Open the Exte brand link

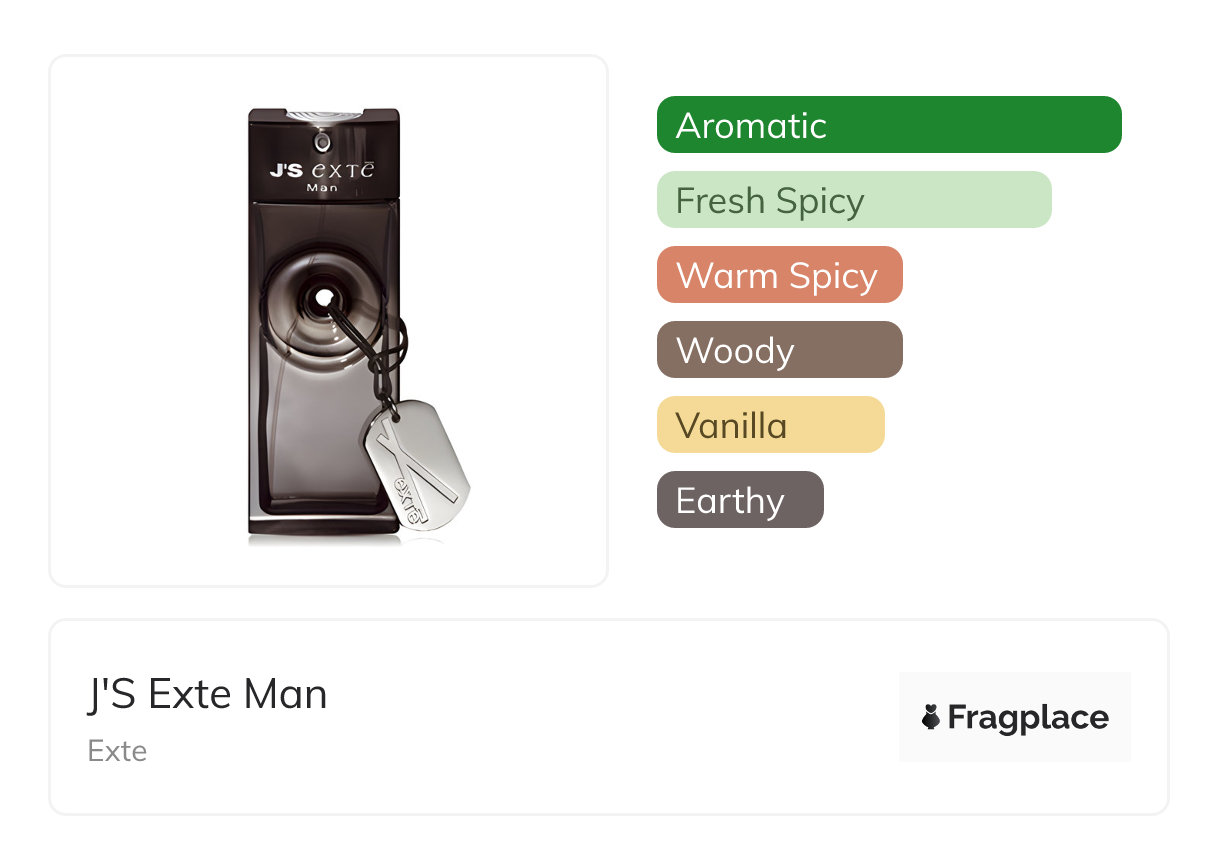point(117,751)
